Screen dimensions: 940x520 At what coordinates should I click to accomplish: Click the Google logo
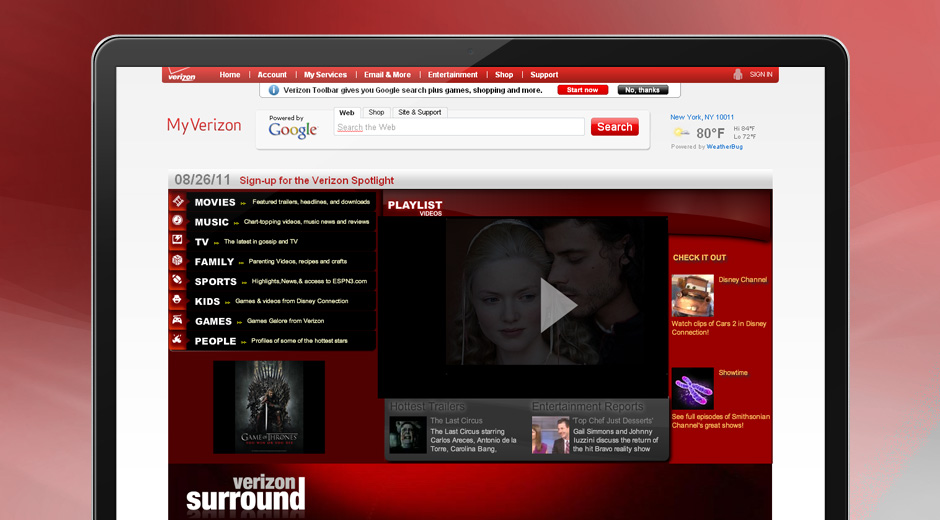pyautogui.click(x=293, y=130)
